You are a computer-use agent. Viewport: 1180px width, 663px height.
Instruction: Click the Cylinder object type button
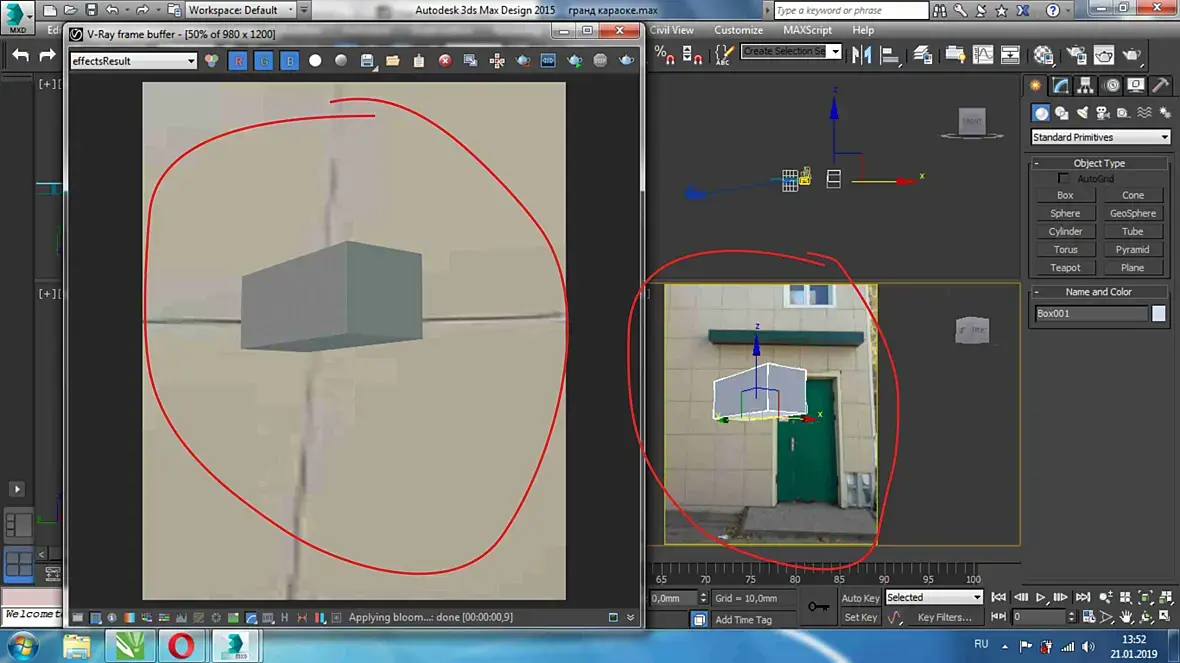pyautogui.click(x=1065, y=232)
